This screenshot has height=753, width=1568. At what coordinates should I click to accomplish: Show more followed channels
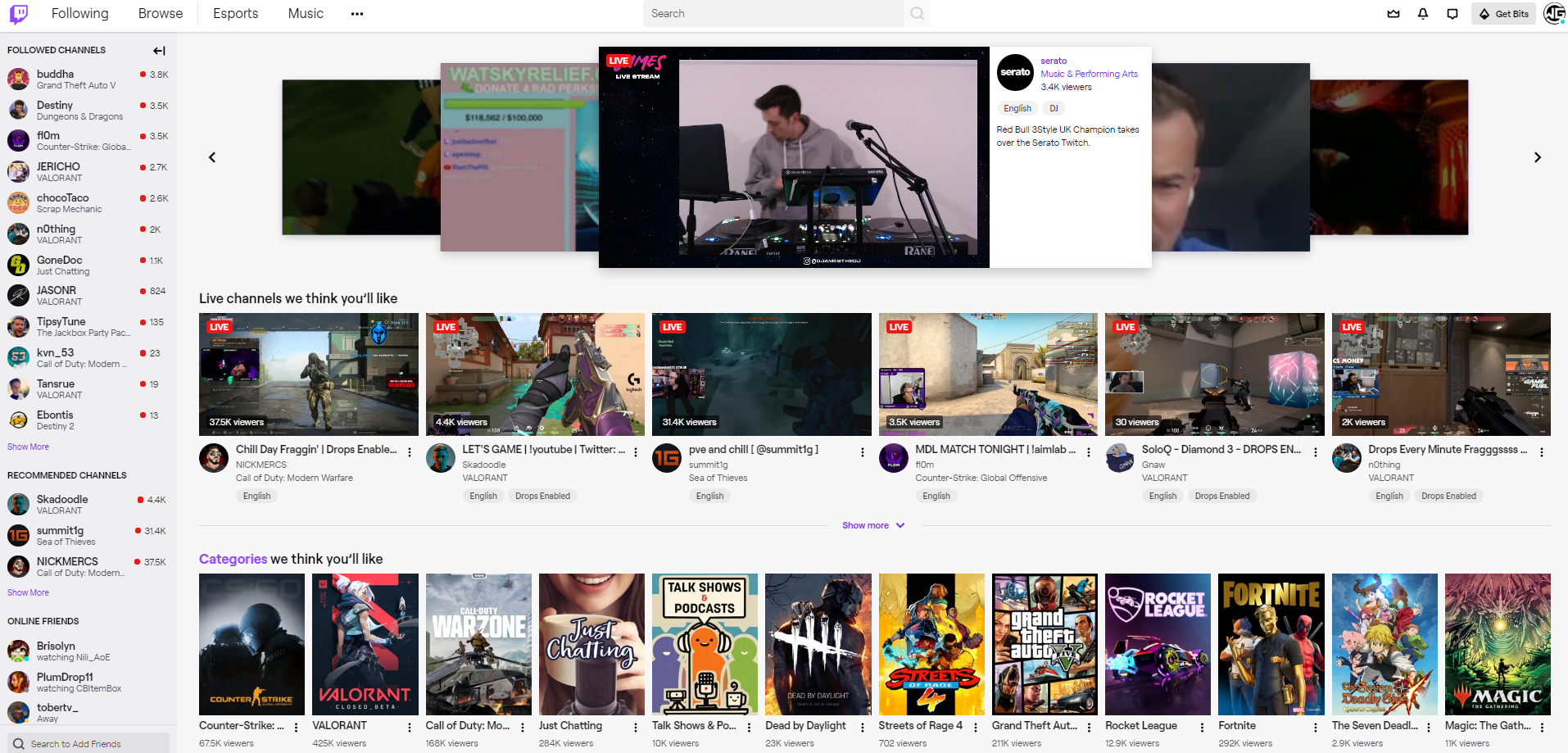pos(28,447)
